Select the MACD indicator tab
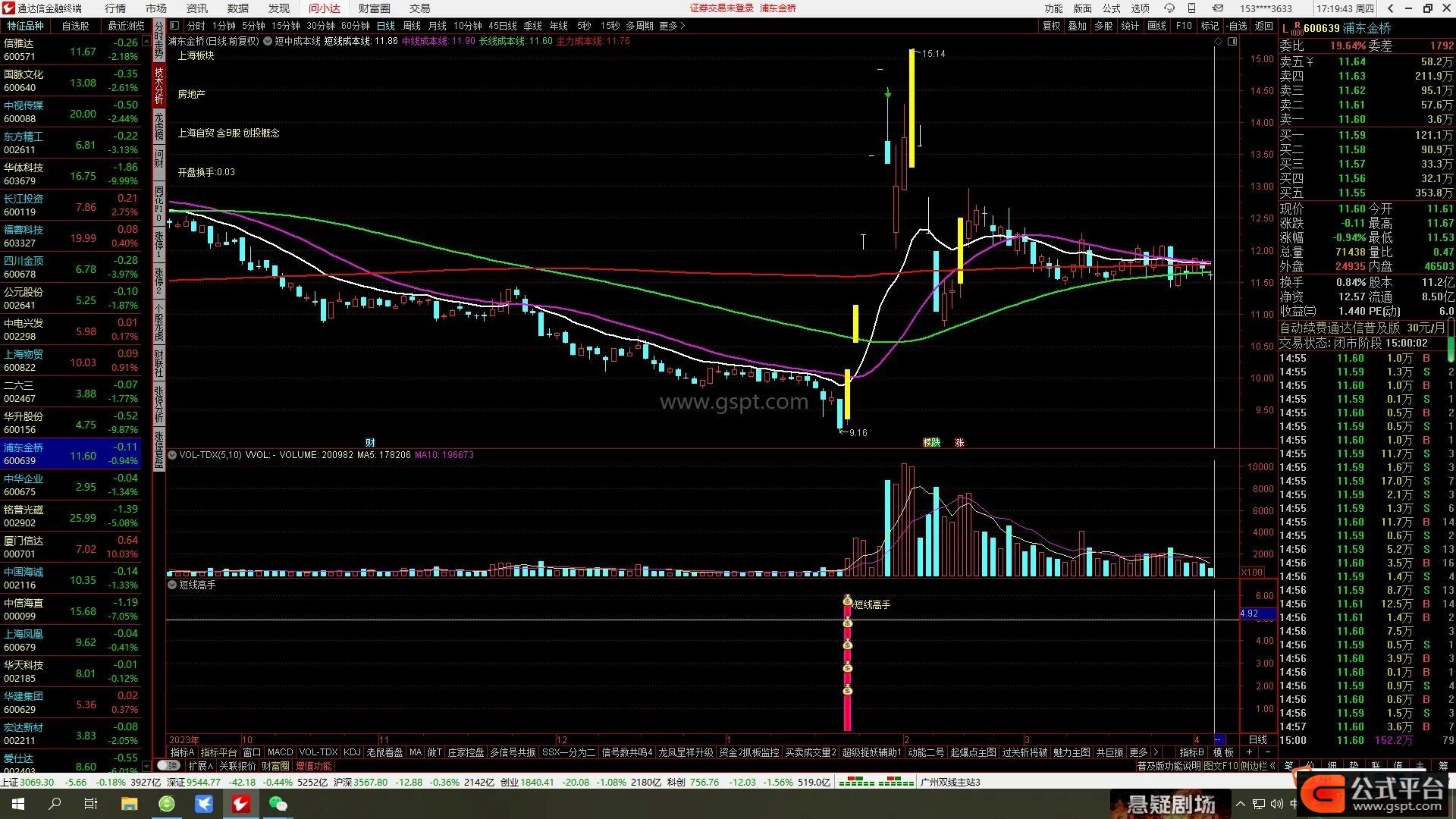This screenshot has width=1456, height=819. (x=280, y=752)
